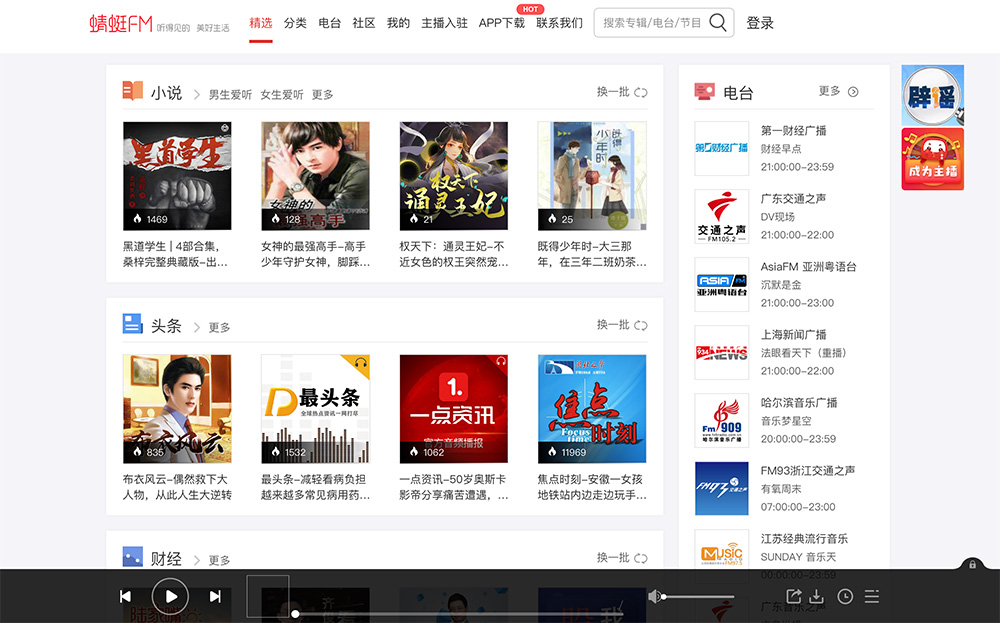The height and width of the screenshot is (623, 1000).
Task: Open the APP下载 link
Action: click(x=503, y=22)
